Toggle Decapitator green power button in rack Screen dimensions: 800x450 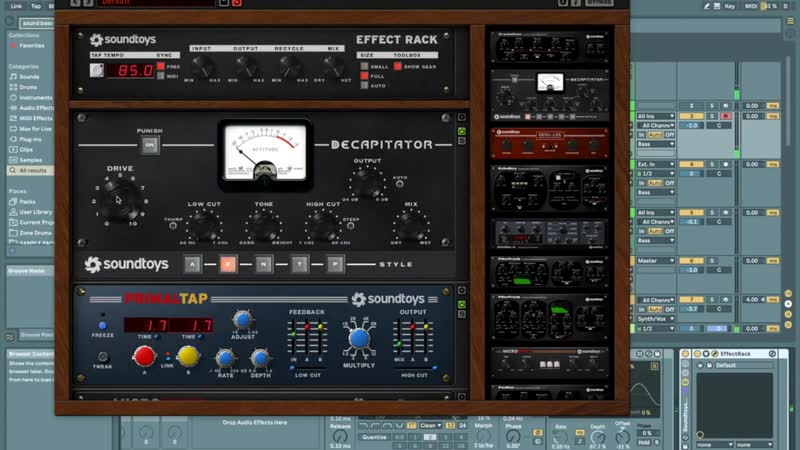coord(462,131)
